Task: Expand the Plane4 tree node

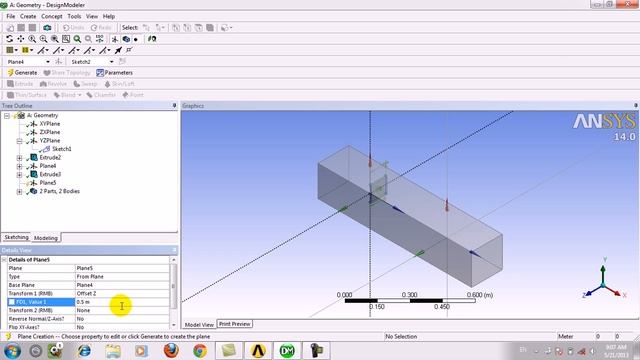Action: tap(19, 166)
